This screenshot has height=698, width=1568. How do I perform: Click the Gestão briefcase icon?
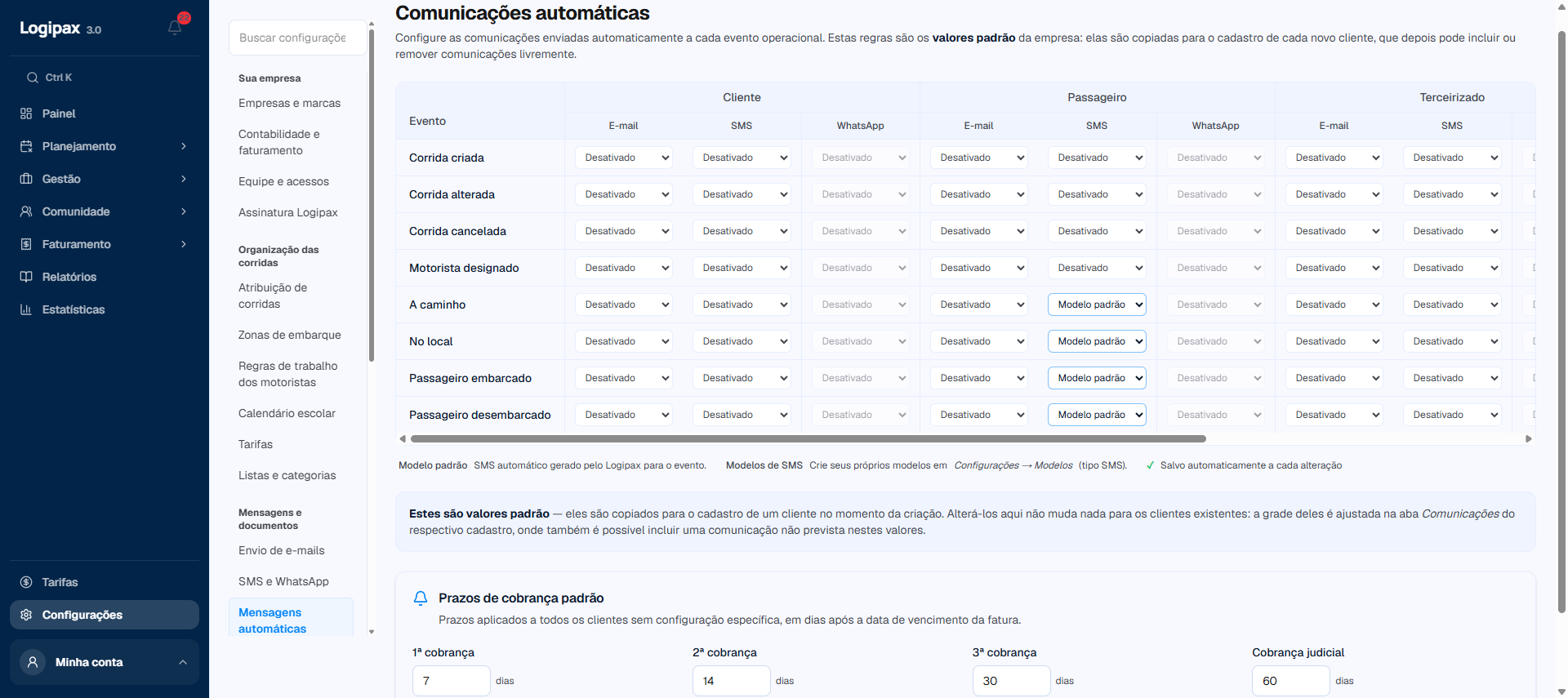[26, 179]
